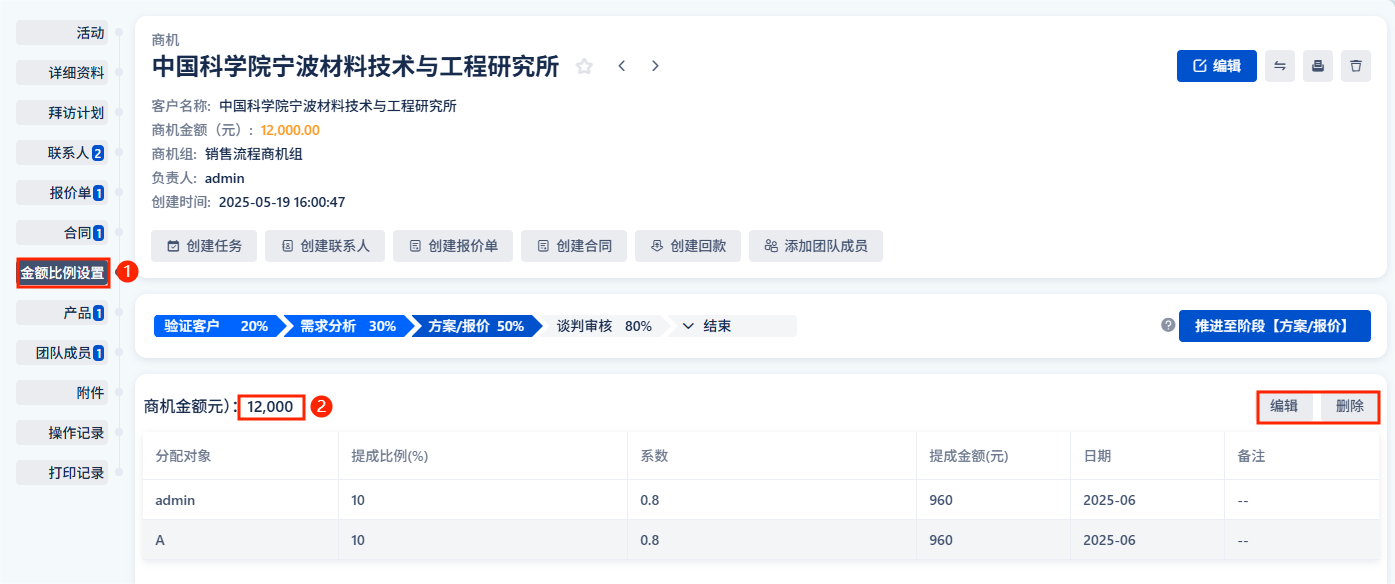Open the 金额比例设置 sidebar tab
The image size is (1395, 584).
click(62, 272)
